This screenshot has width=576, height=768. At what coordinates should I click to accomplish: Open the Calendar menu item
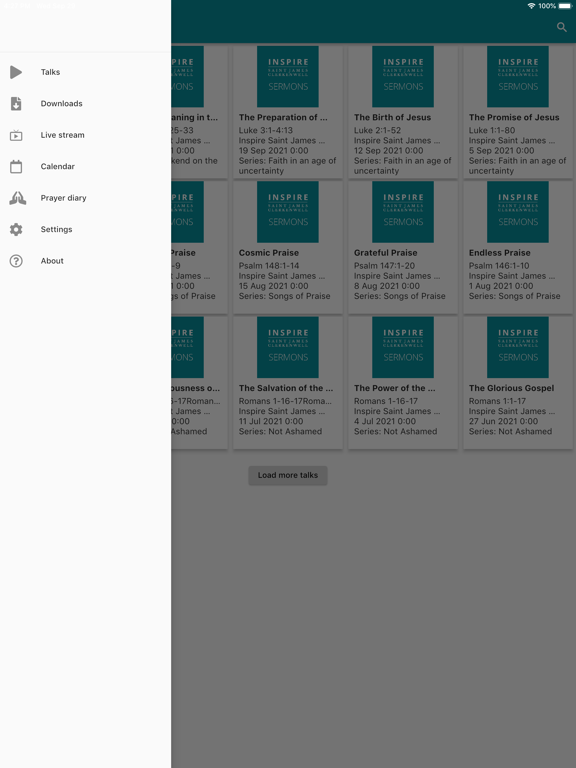[86, 167]
